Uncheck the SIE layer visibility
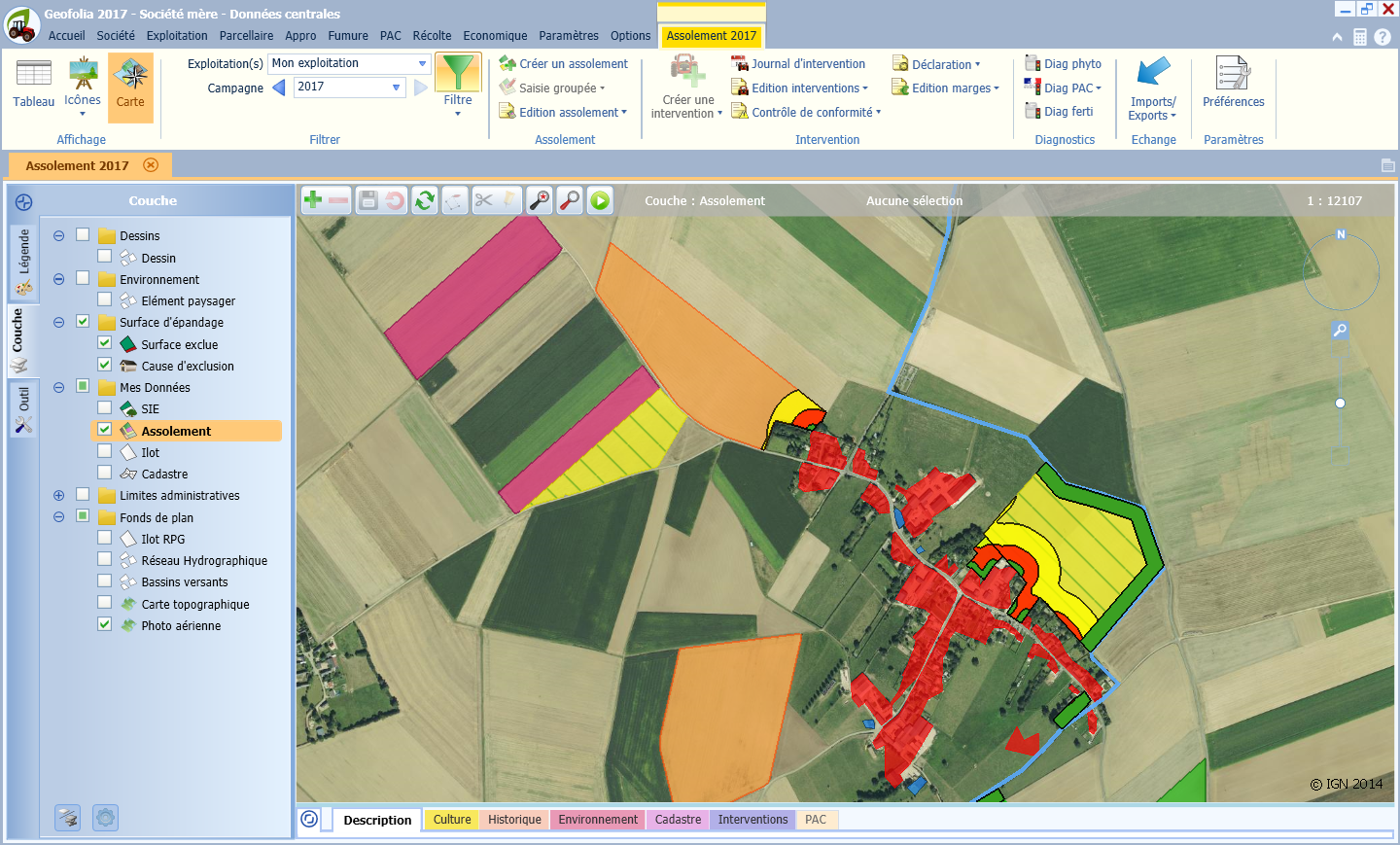This screenshot has width=1400, height=845. coord(104,409)
